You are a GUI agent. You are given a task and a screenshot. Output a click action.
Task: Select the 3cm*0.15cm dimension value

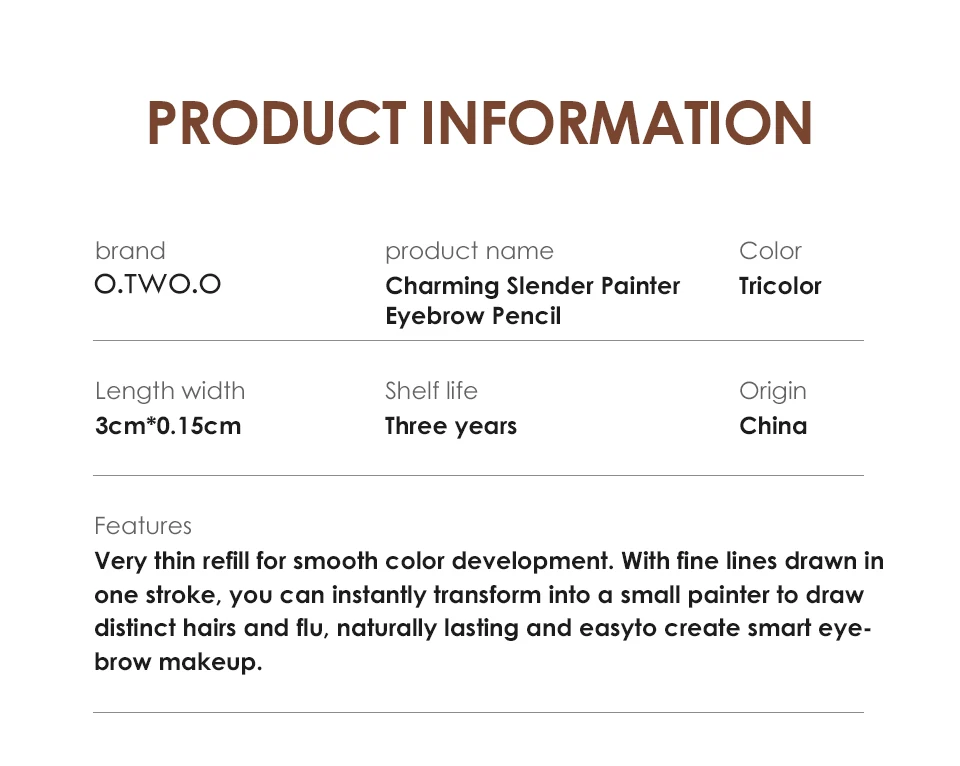pos(168,426)
